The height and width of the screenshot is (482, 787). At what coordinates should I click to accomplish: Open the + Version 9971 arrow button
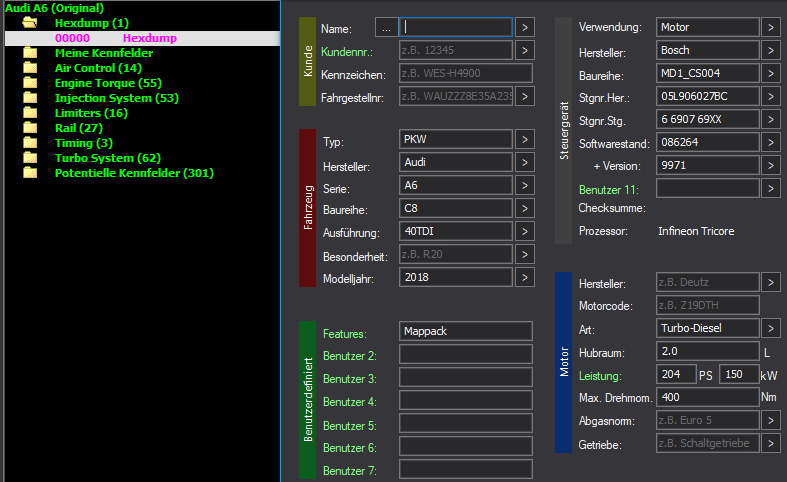point(771,165)
